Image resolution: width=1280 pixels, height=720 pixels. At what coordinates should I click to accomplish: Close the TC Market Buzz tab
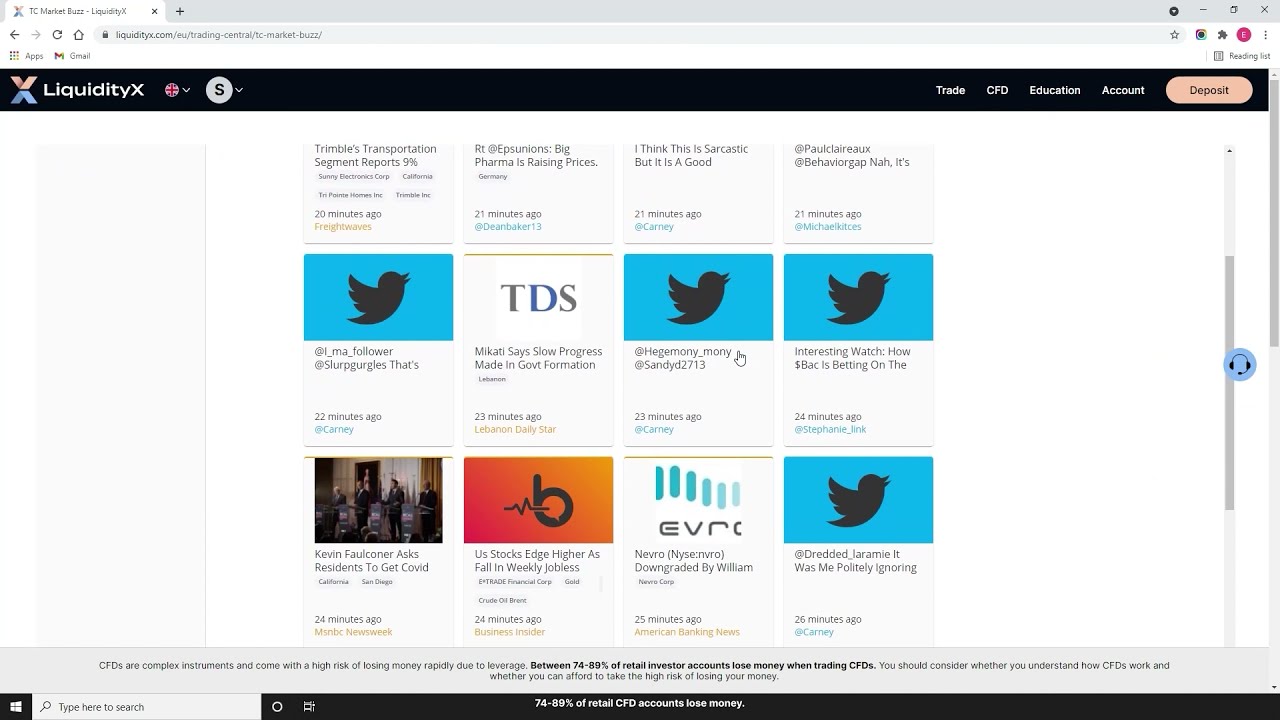[154, 11]
